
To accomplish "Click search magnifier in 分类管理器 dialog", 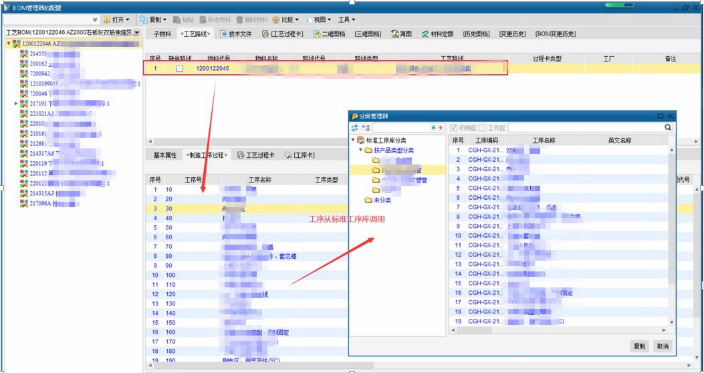I will [668, 128].
